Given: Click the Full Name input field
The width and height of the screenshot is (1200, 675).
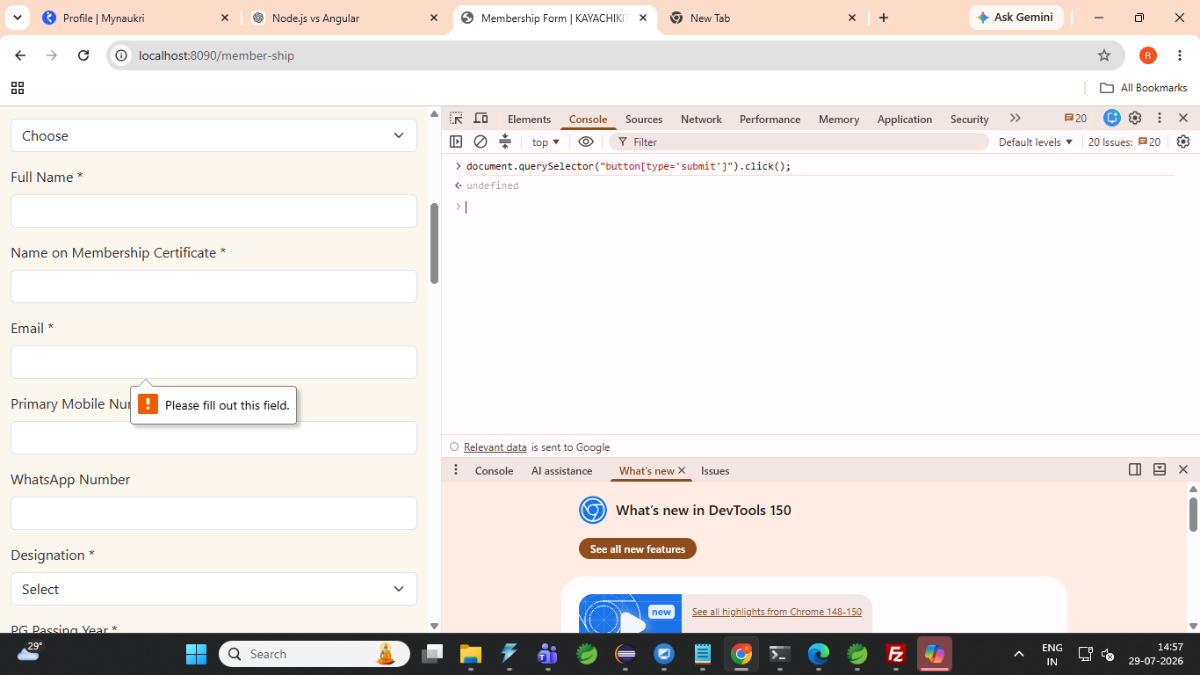Looking at the screenshot, I should (214, 211).
